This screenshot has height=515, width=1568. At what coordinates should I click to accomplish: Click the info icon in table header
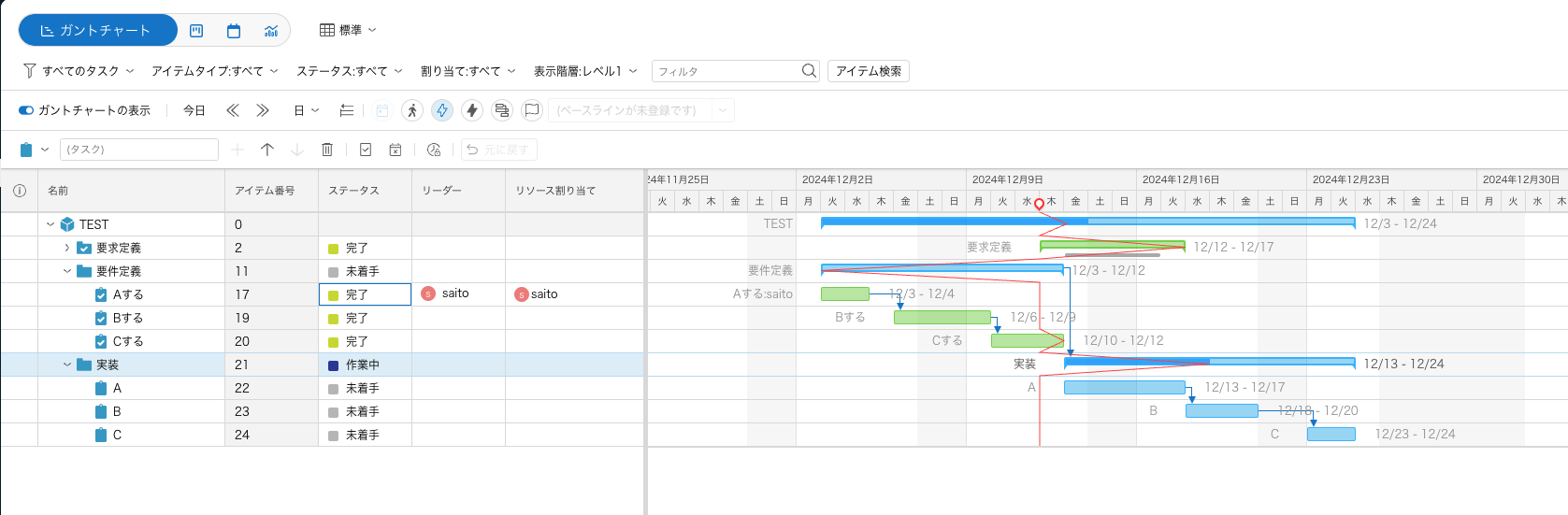(20, 191)
